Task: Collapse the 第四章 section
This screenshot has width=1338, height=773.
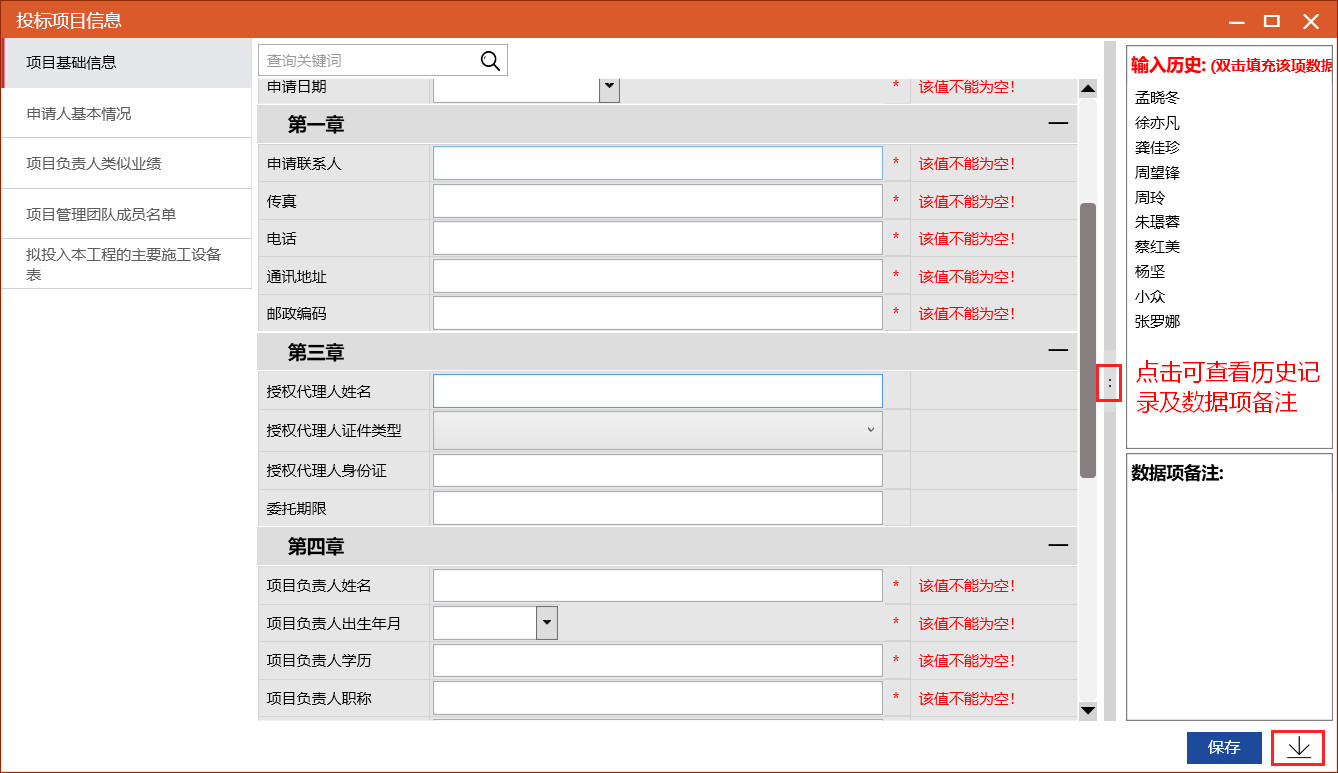Action: pos(1058,546)
